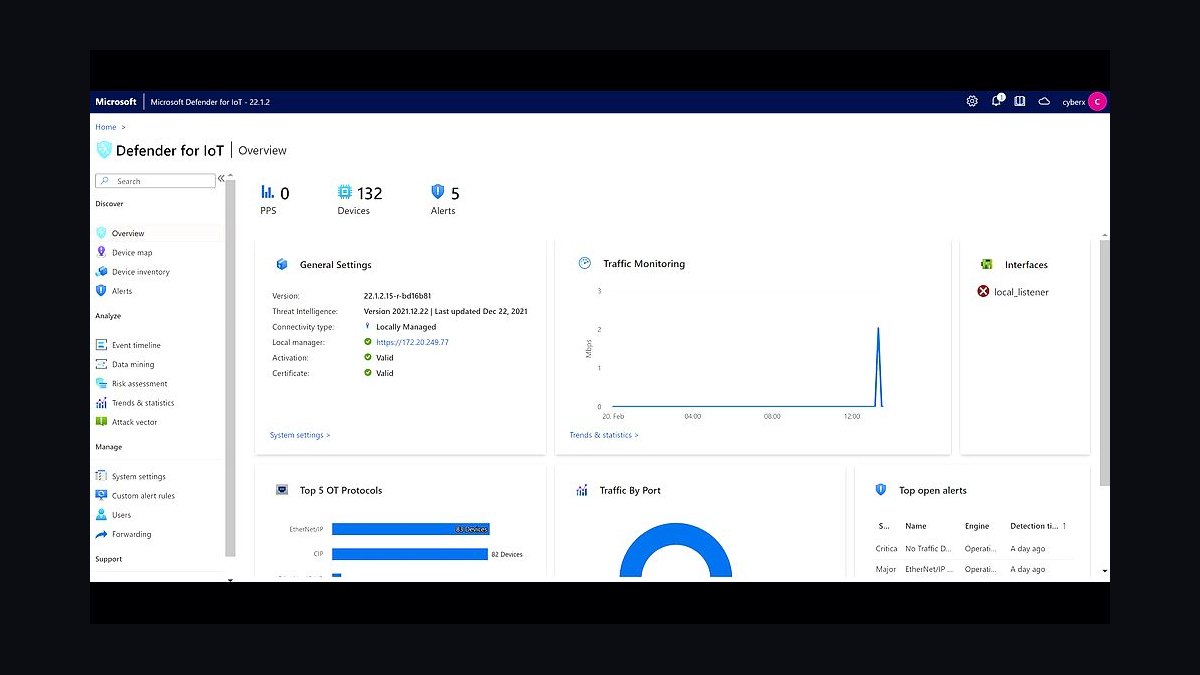Open Attack vector in the sidebar
Viewport: 1200px width, 675px height.
pyautogui.click(x=127, y=422)
